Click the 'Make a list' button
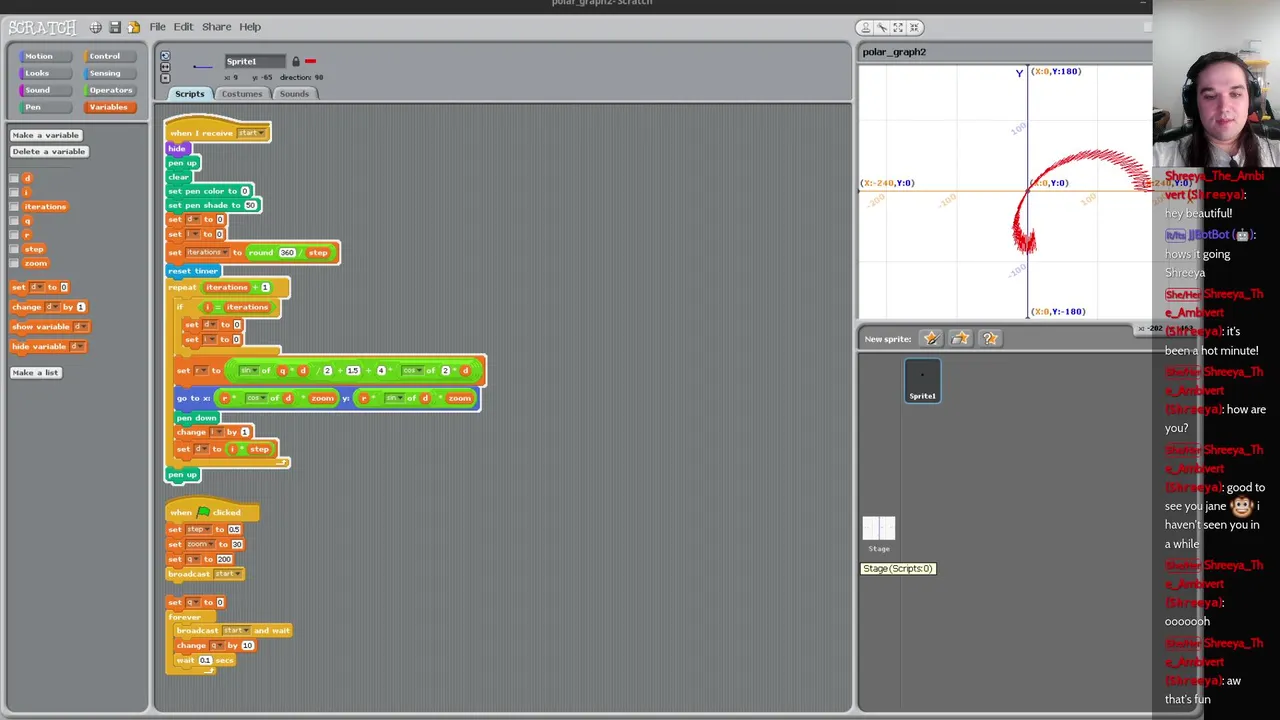 point(35,372)
